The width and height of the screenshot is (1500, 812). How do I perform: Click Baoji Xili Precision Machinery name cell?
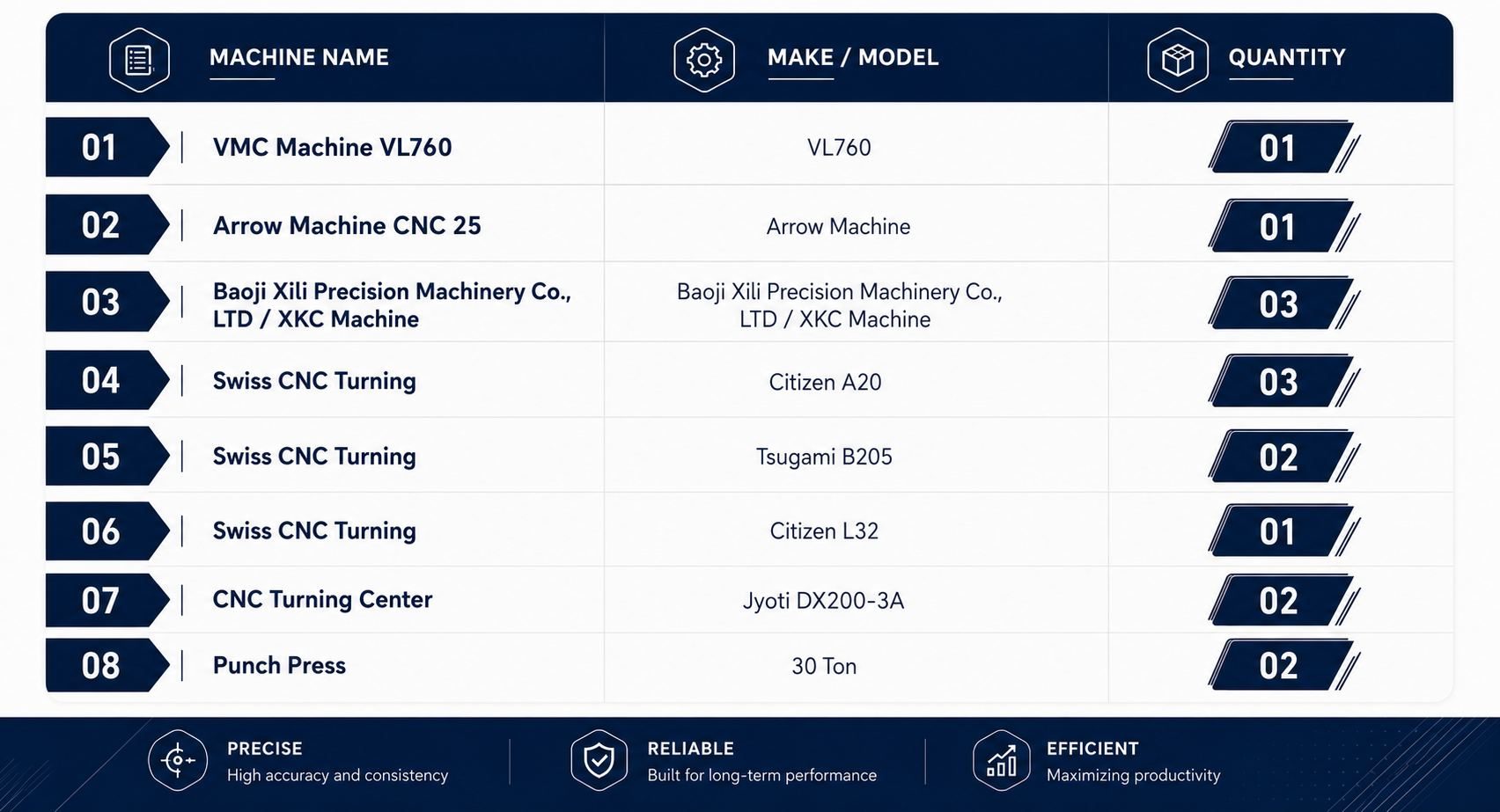[392, 304]
